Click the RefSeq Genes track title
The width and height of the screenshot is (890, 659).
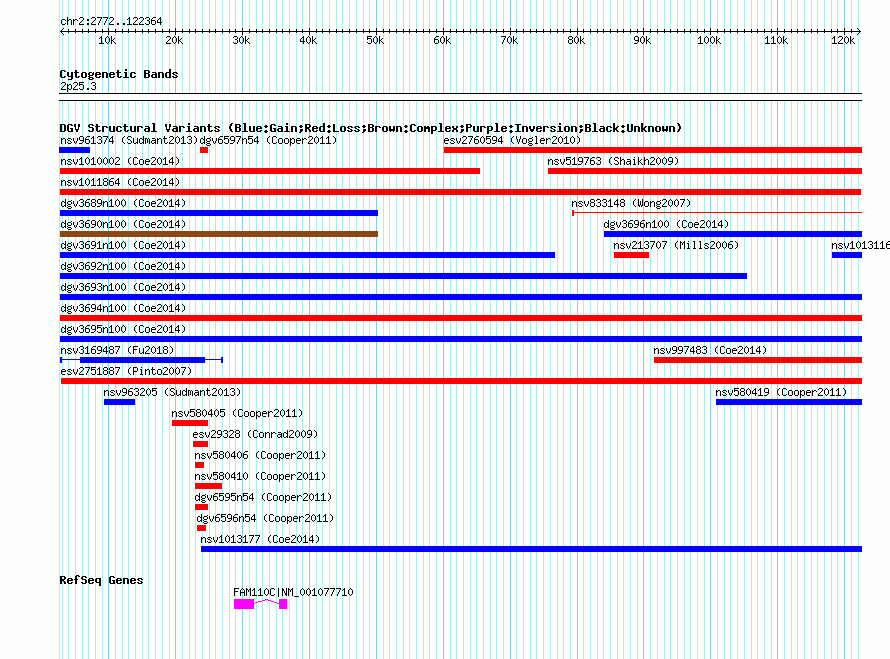[x=101, y=580]
